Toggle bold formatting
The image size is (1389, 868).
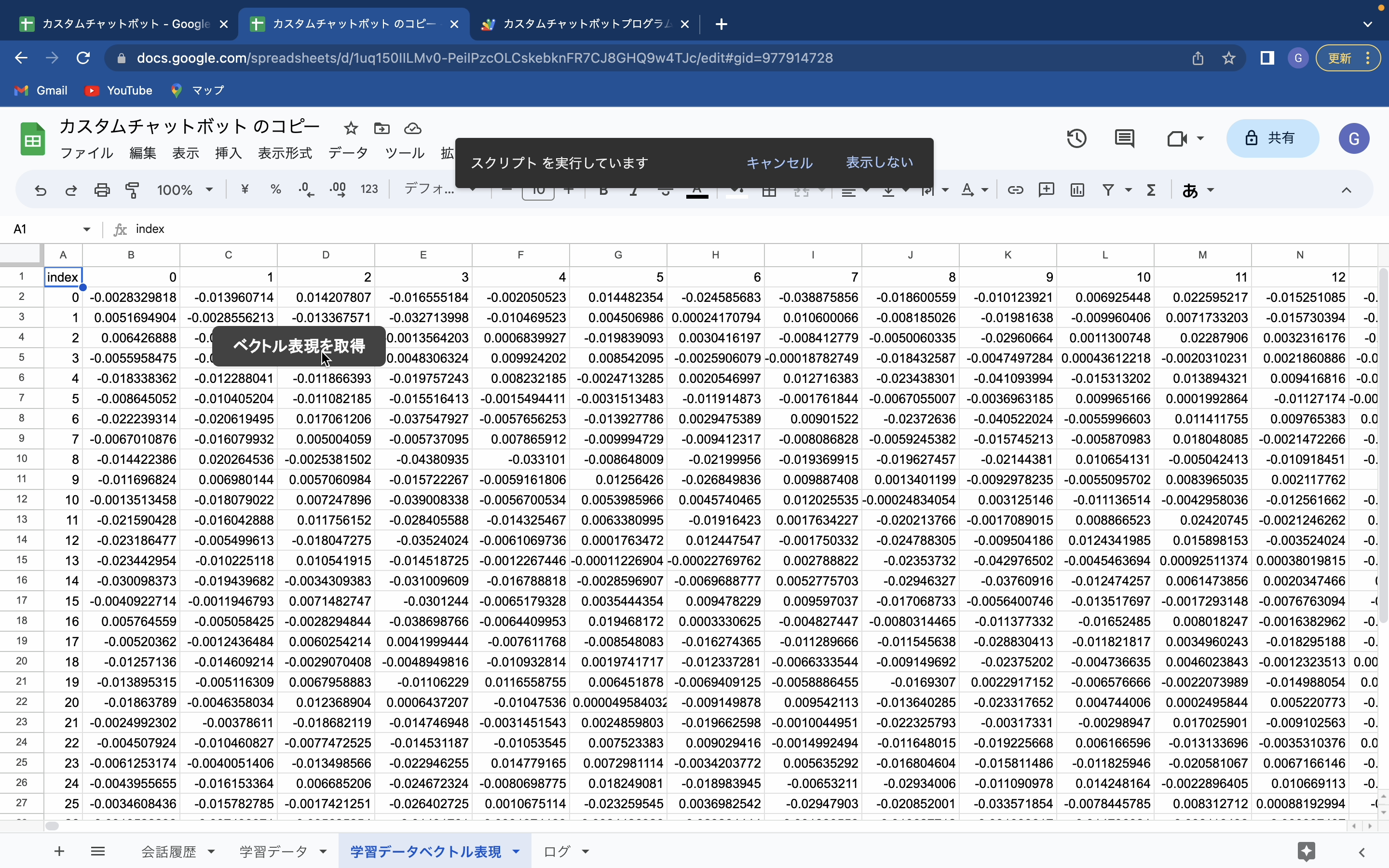(x=602, y=190)
